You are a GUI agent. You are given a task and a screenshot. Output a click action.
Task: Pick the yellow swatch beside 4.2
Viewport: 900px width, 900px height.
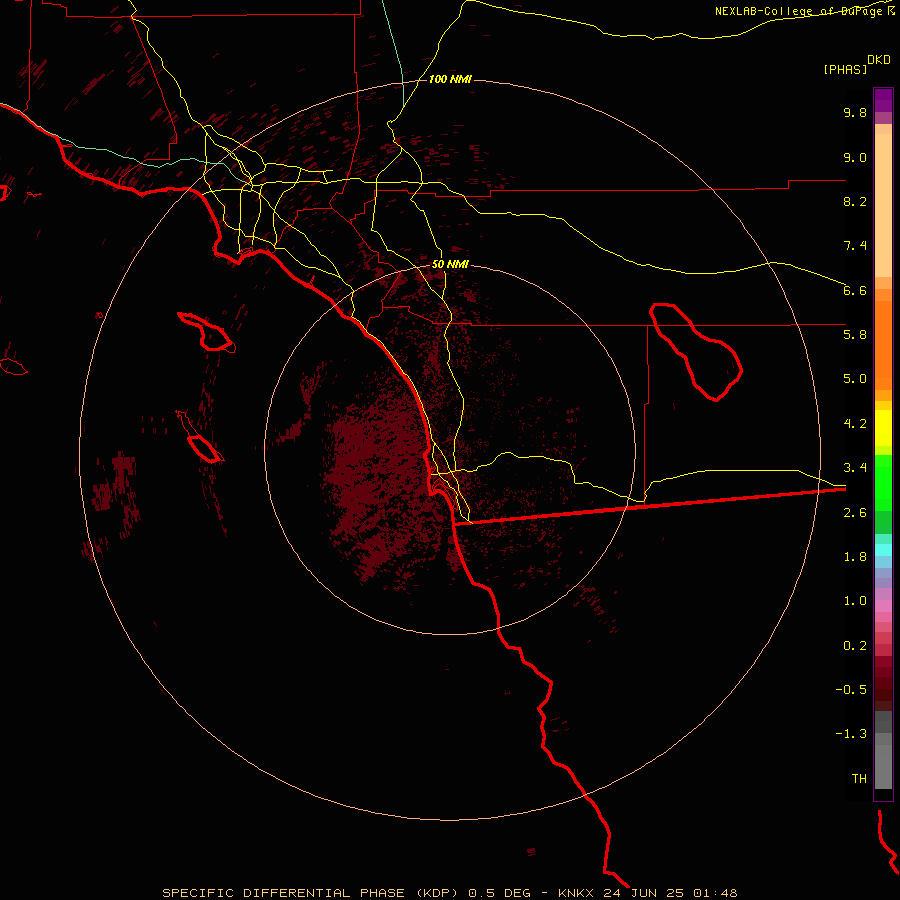[x=883, y=428]
